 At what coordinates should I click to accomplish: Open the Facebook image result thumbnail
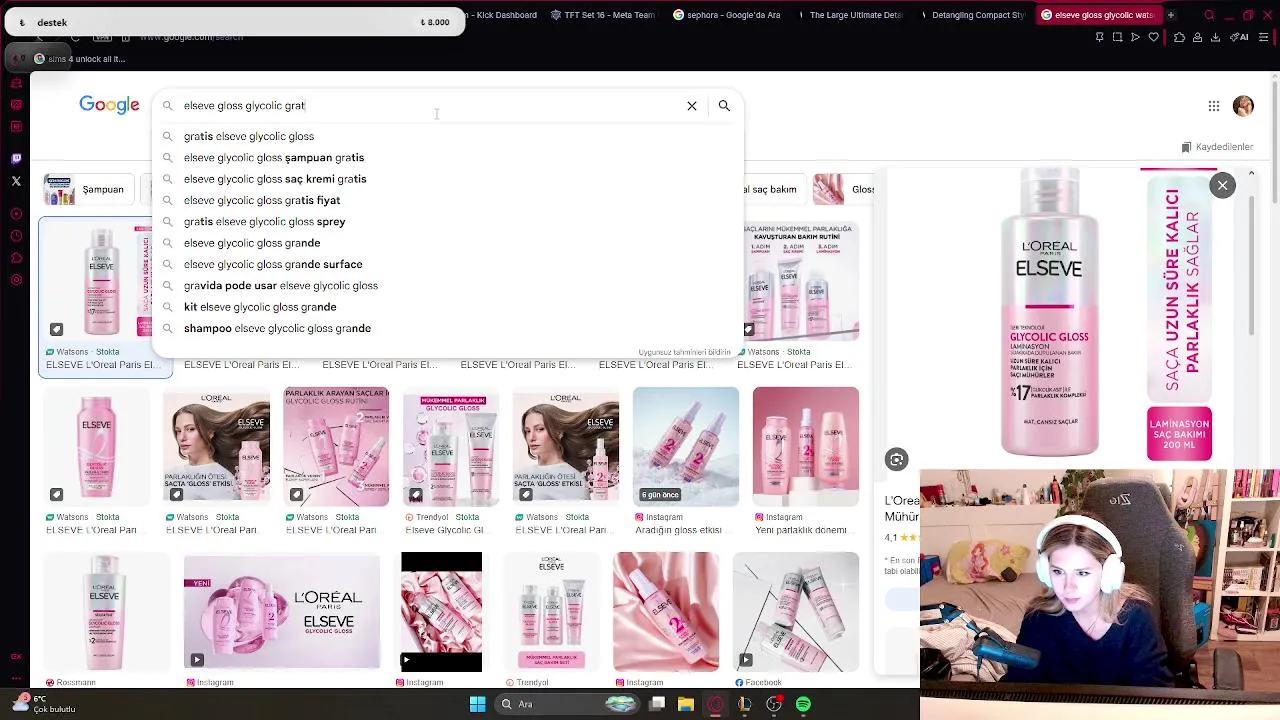pyautogui.click(x=796, y=611)
